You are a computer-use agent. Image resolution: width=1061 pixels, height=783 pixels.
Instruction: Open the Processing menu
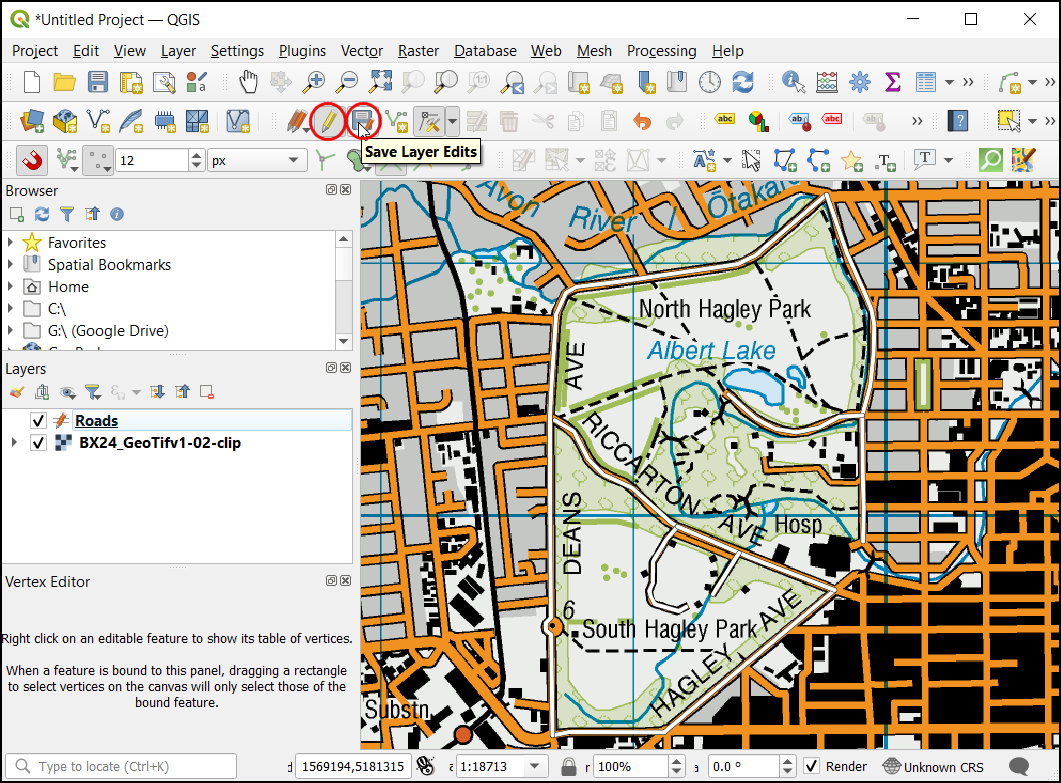pyautogui.click(x=661, y=51)
